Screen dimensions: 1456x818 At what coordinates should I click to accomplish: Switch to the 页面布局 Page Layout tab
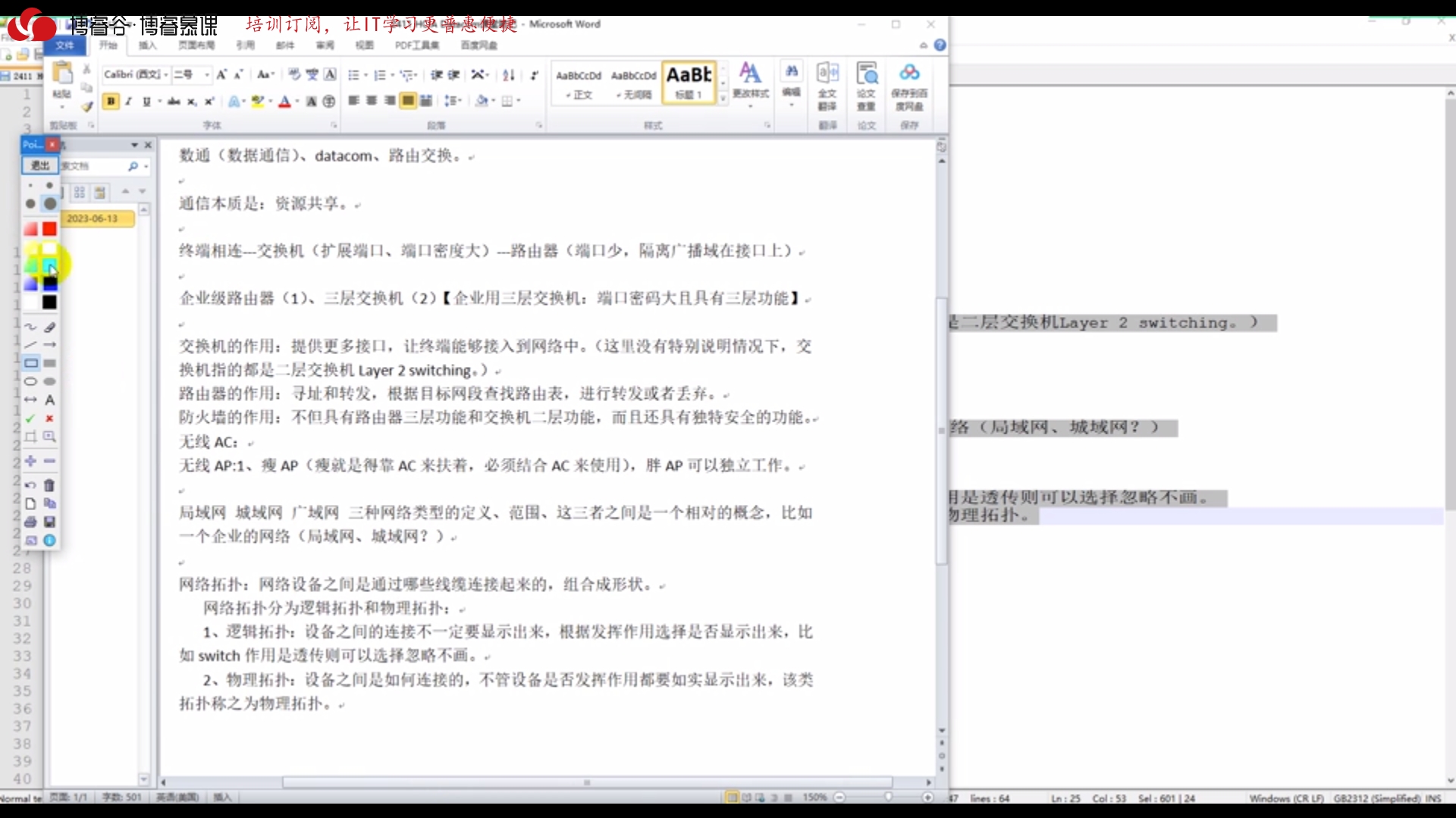[x=196, y=45]
